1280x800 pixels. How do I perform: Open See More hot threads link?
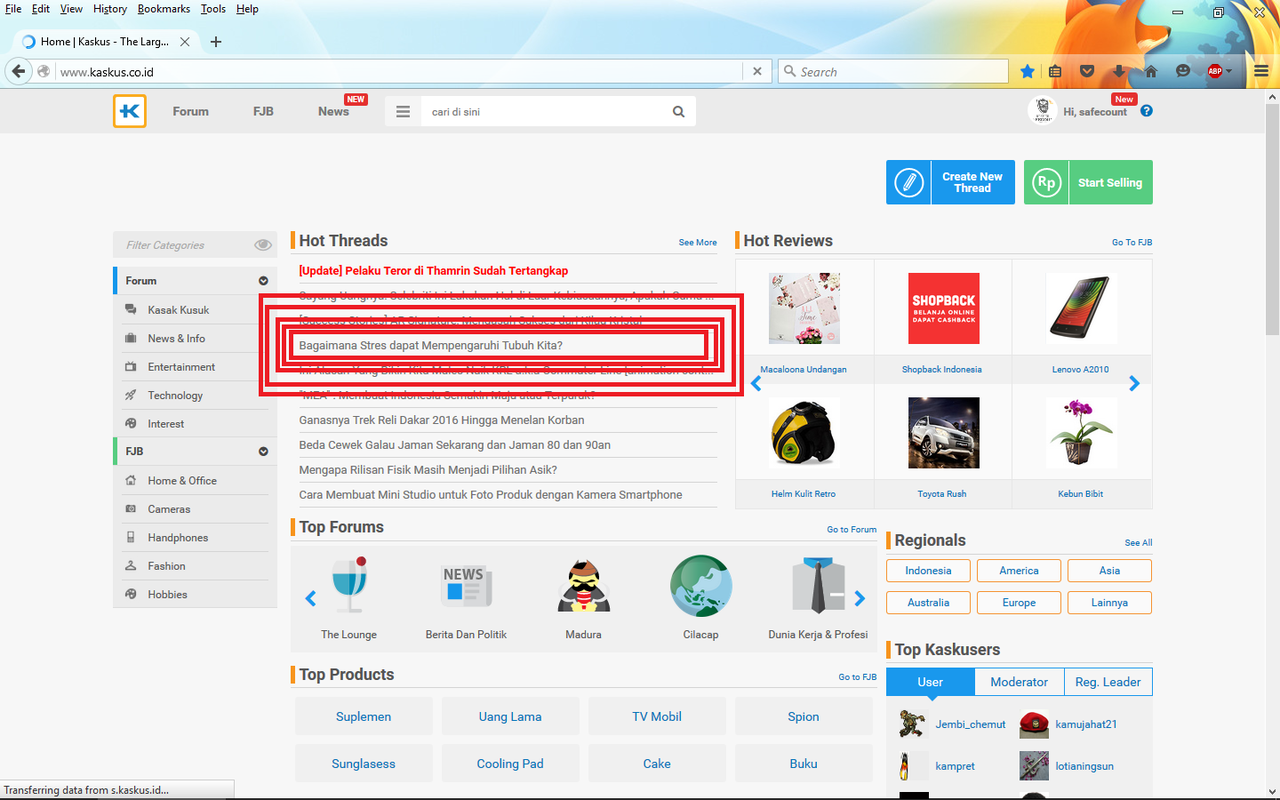click(x=698, y=242)
